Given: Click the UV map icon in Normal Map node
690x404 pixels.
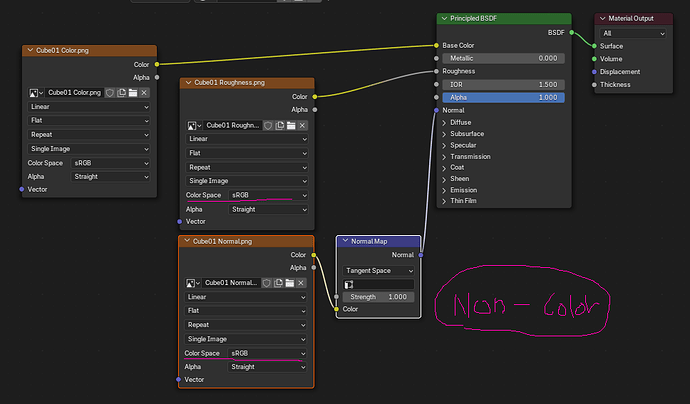Looking at the screenshot, I should point(349,284).
